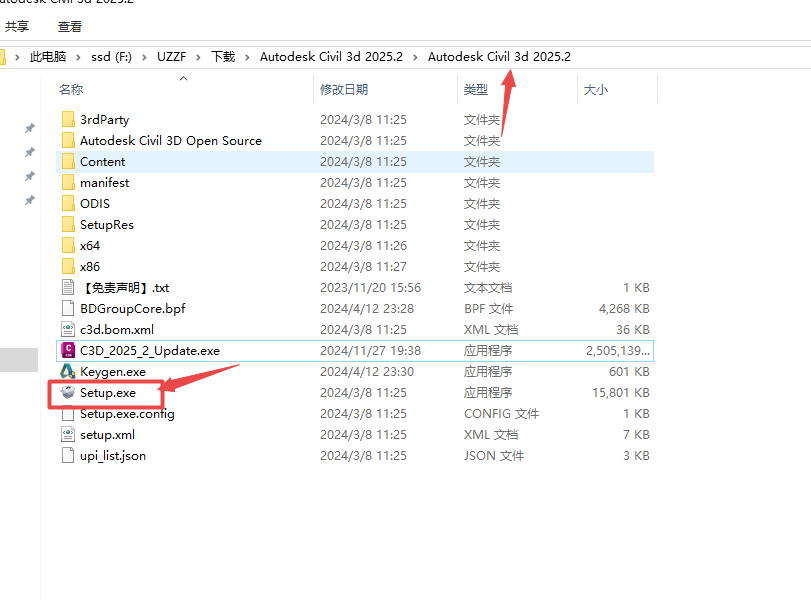Select the Content folder row
This screenshot has width=811, height=600.
click(102, 162)
